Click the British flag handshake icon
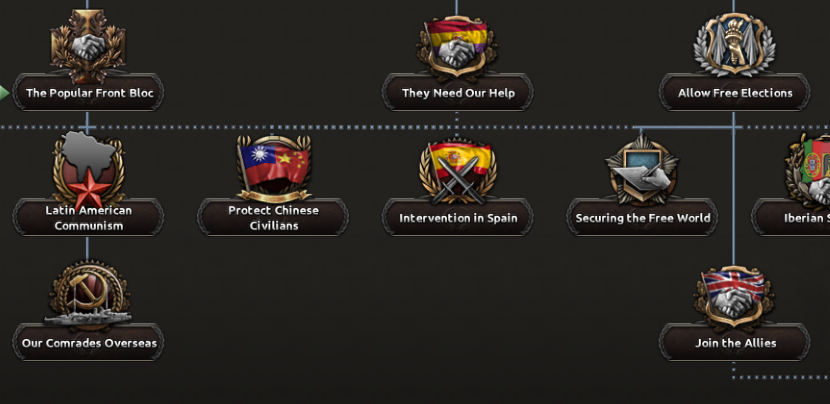Screen dimensions: 830x404 [734, 297]
